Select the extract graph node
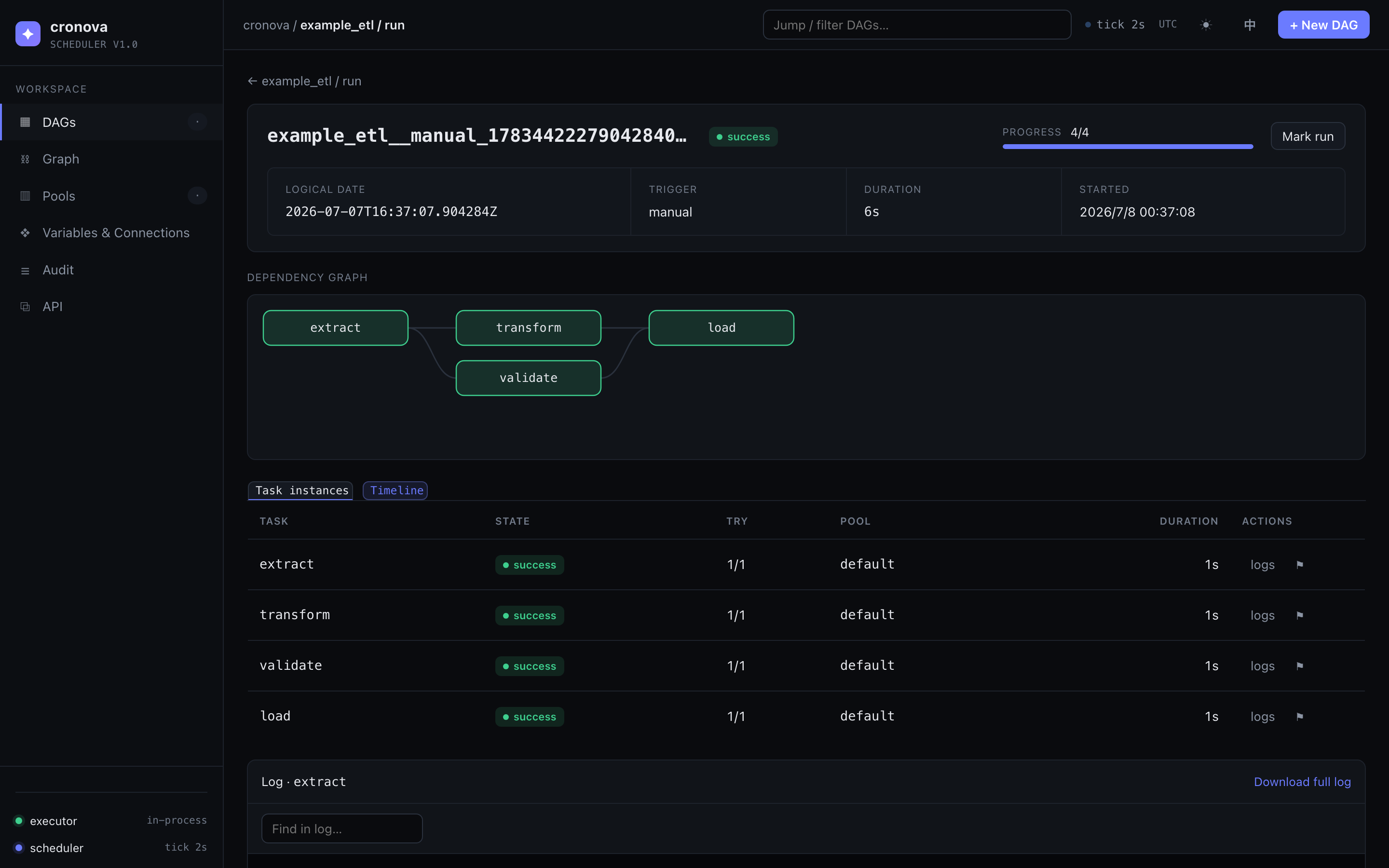Screen dimensions: 1389x868 [335, 328]
